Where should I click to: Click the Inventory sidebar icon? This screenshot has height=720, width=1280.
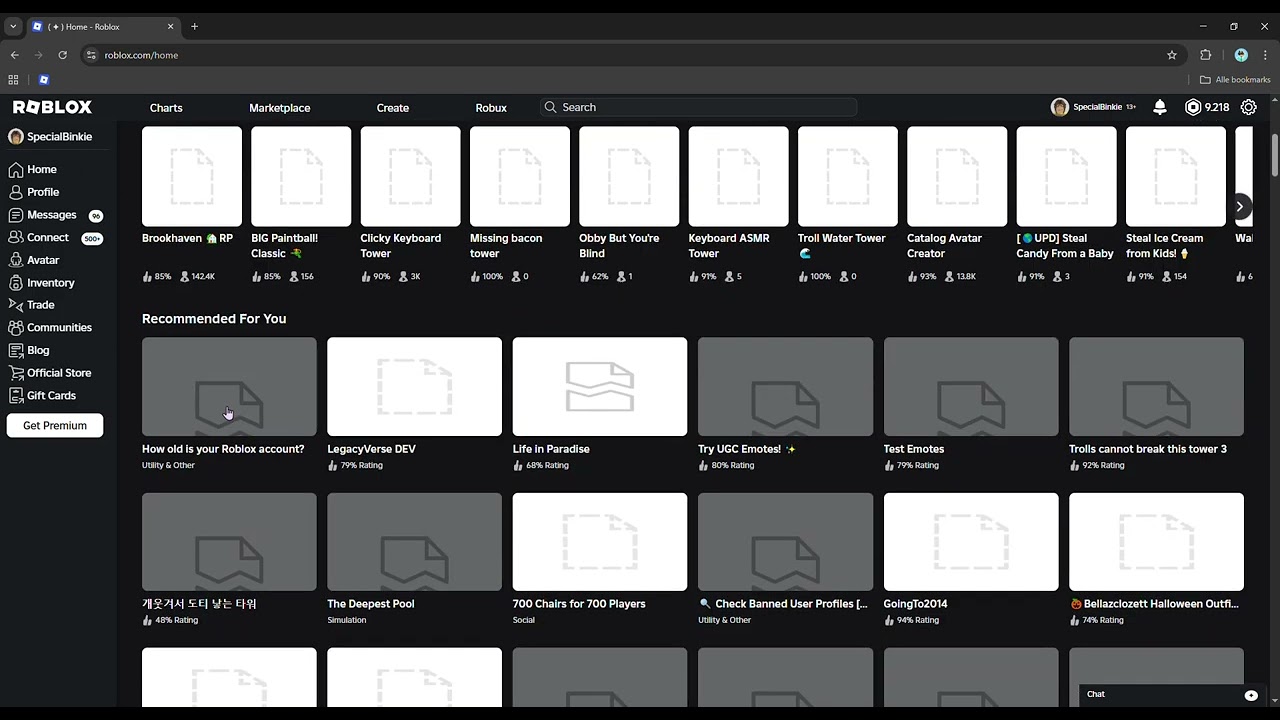tap(16, 283)
